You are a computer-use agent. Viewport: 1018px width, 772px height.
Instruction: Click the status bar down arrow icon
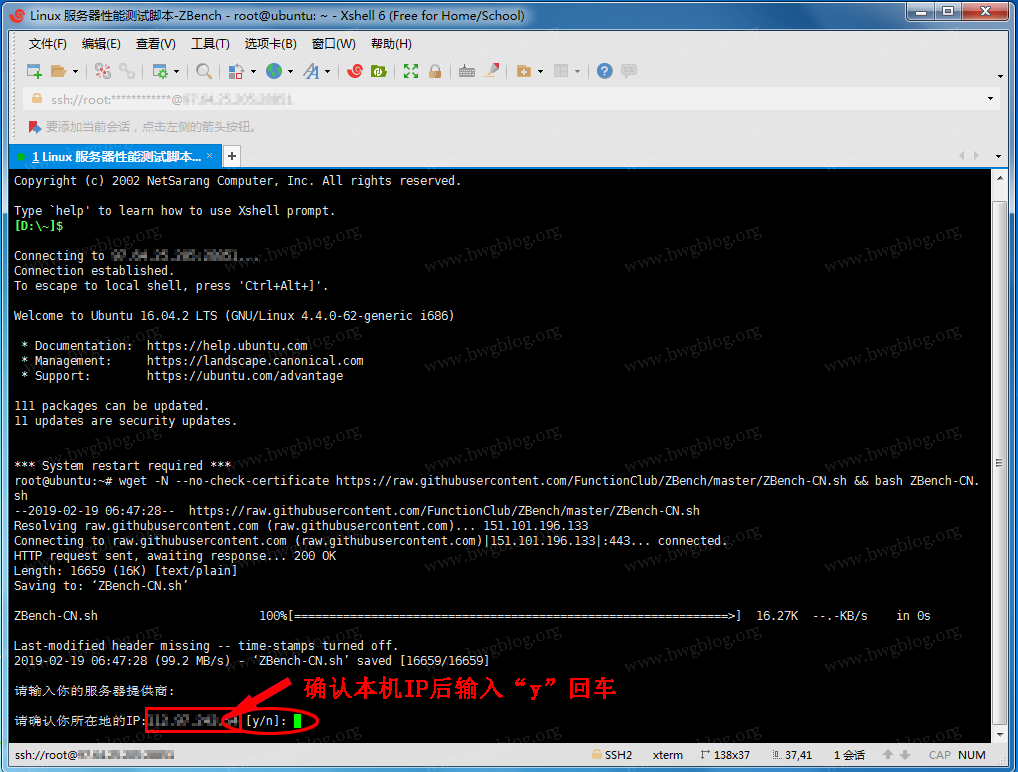point(905,754)
